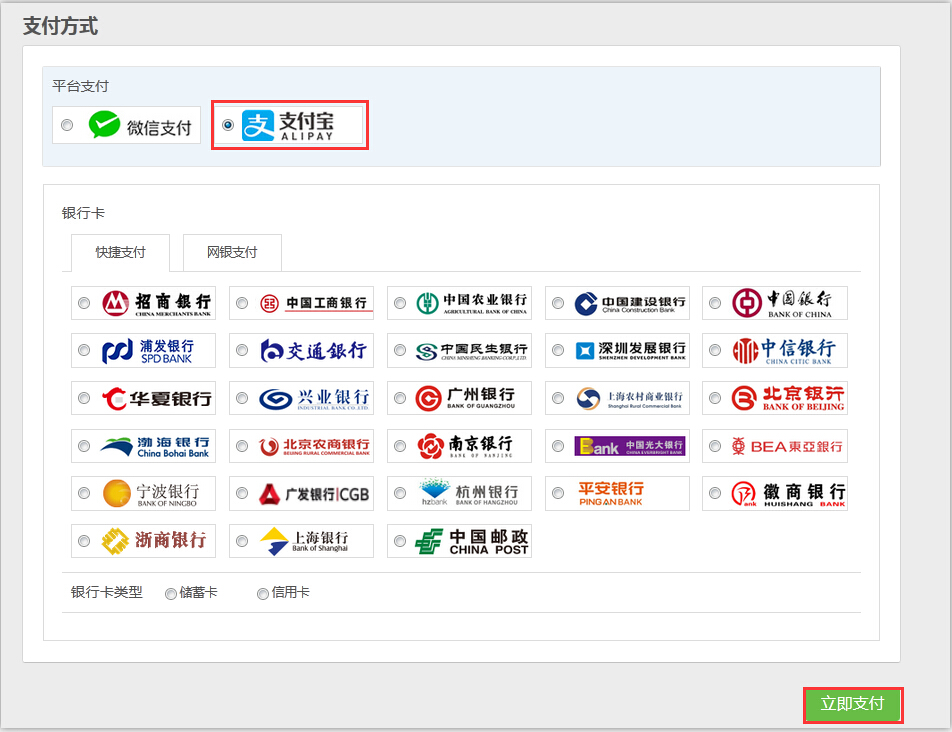
Task: Click the 广发银行 CGB logo
Action: tap(314, 494)
